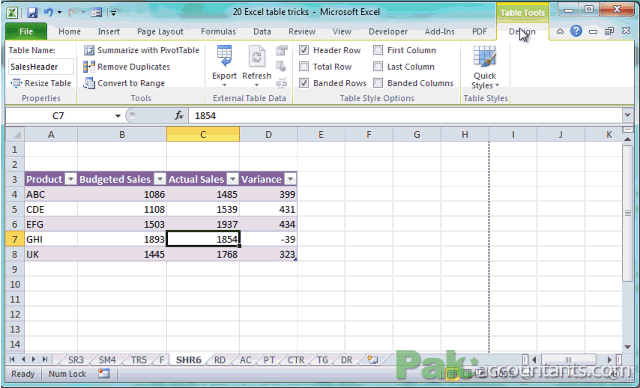Open the Product column filter dropdown
This screenshot has width=640, height=388.
click(71, 179)
